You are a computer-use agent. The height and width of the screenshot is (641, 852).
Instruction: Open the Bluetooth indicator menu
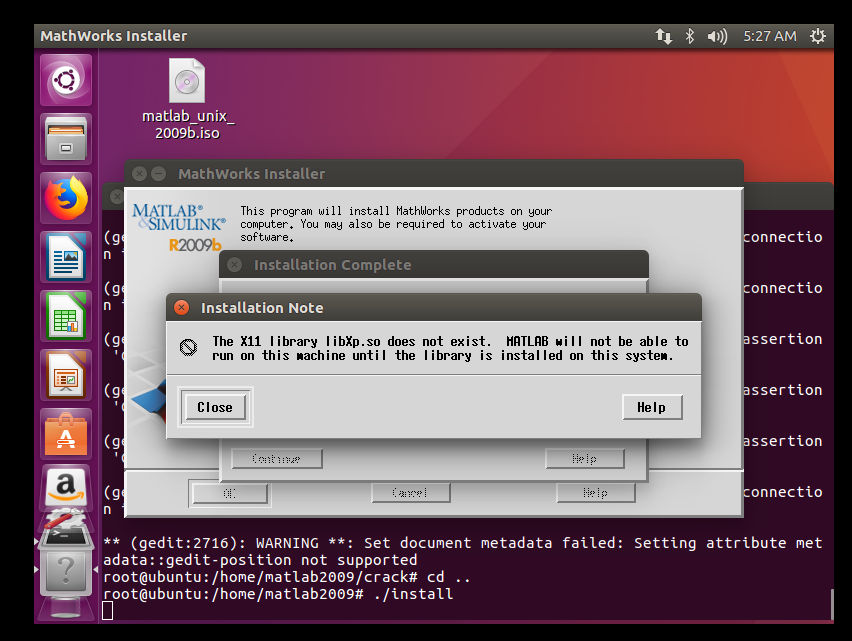tap(690, 36)
